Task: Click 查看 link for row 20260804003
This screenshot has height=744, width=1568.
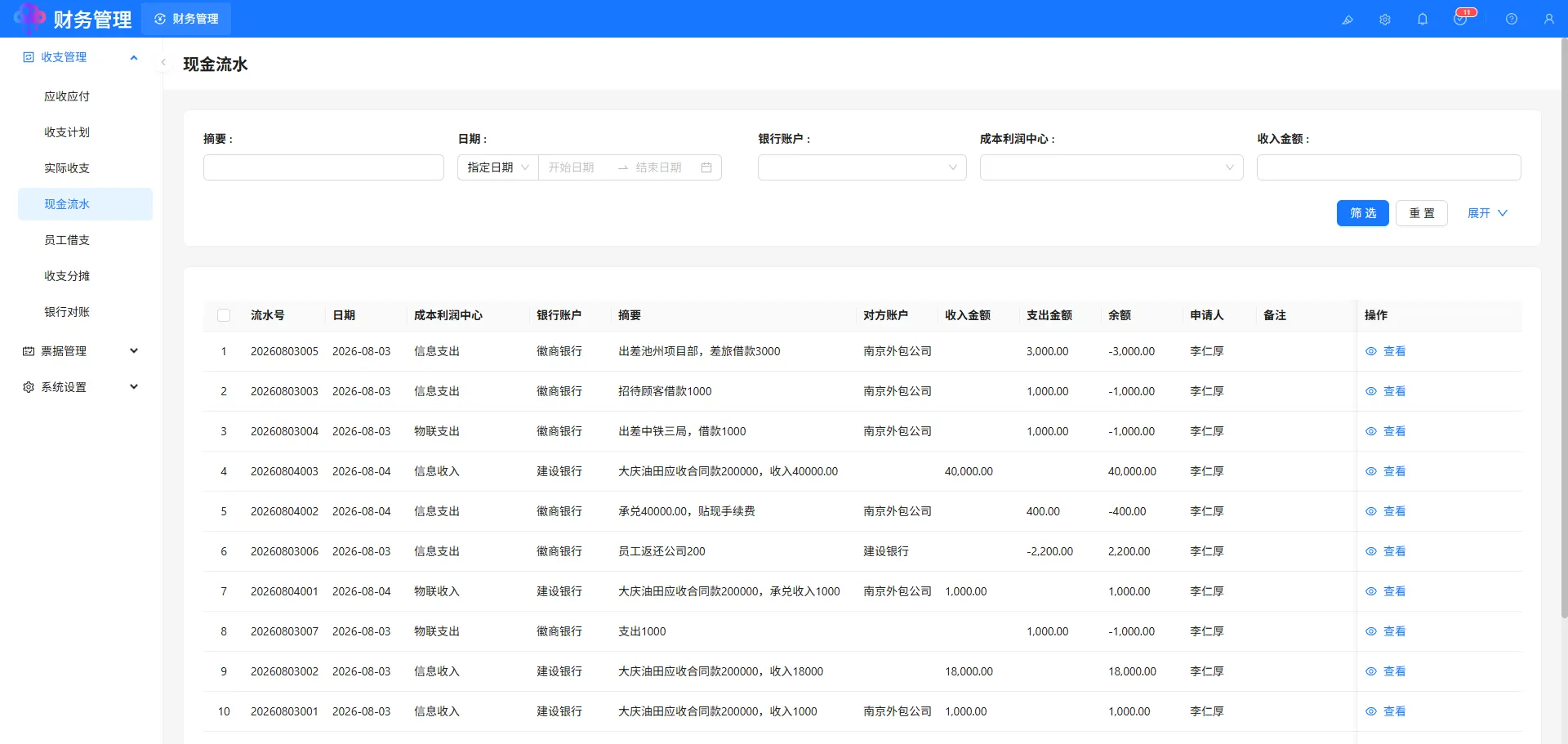Action: (x=1394, y=471)
